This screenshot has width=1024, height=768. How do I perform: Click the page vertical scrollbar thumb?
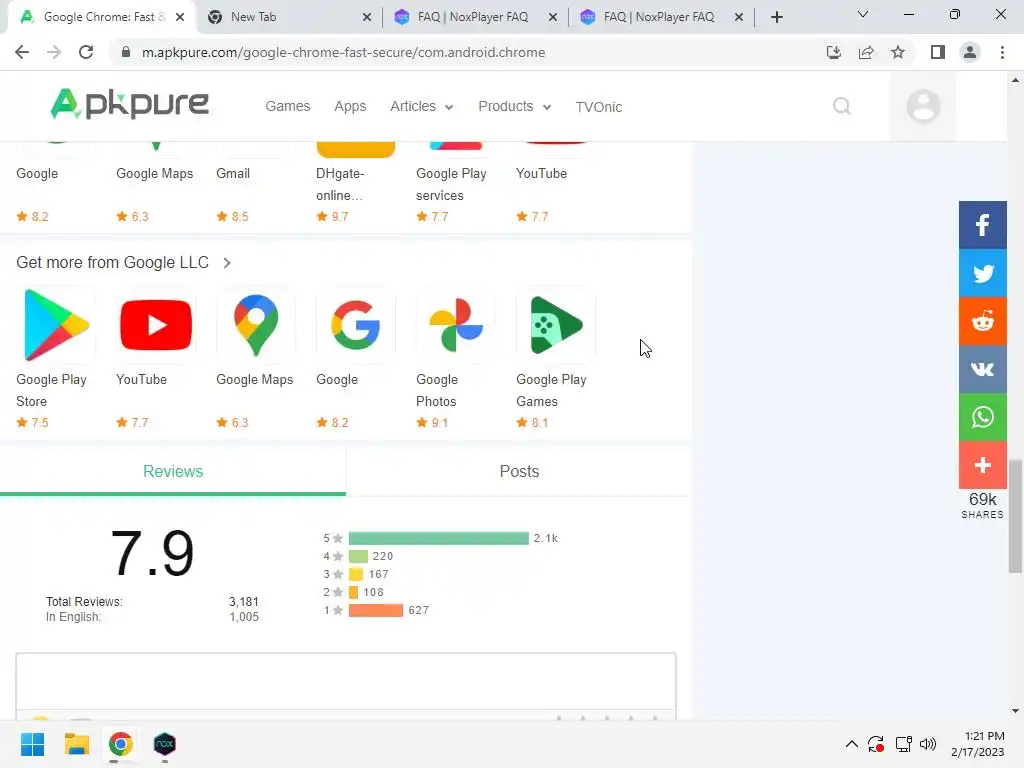point(1015,516)
